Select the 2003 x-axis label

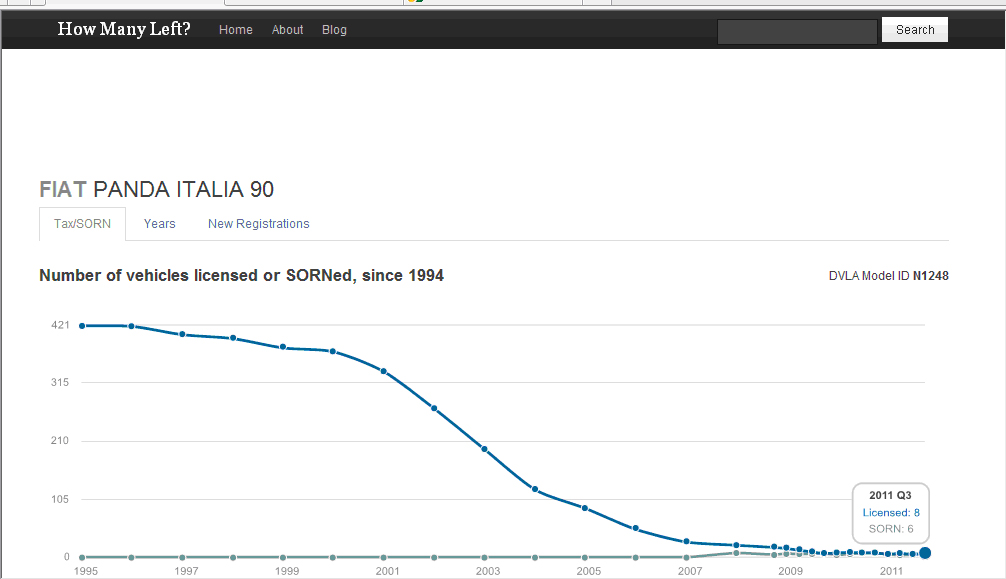tap(488, 571)
